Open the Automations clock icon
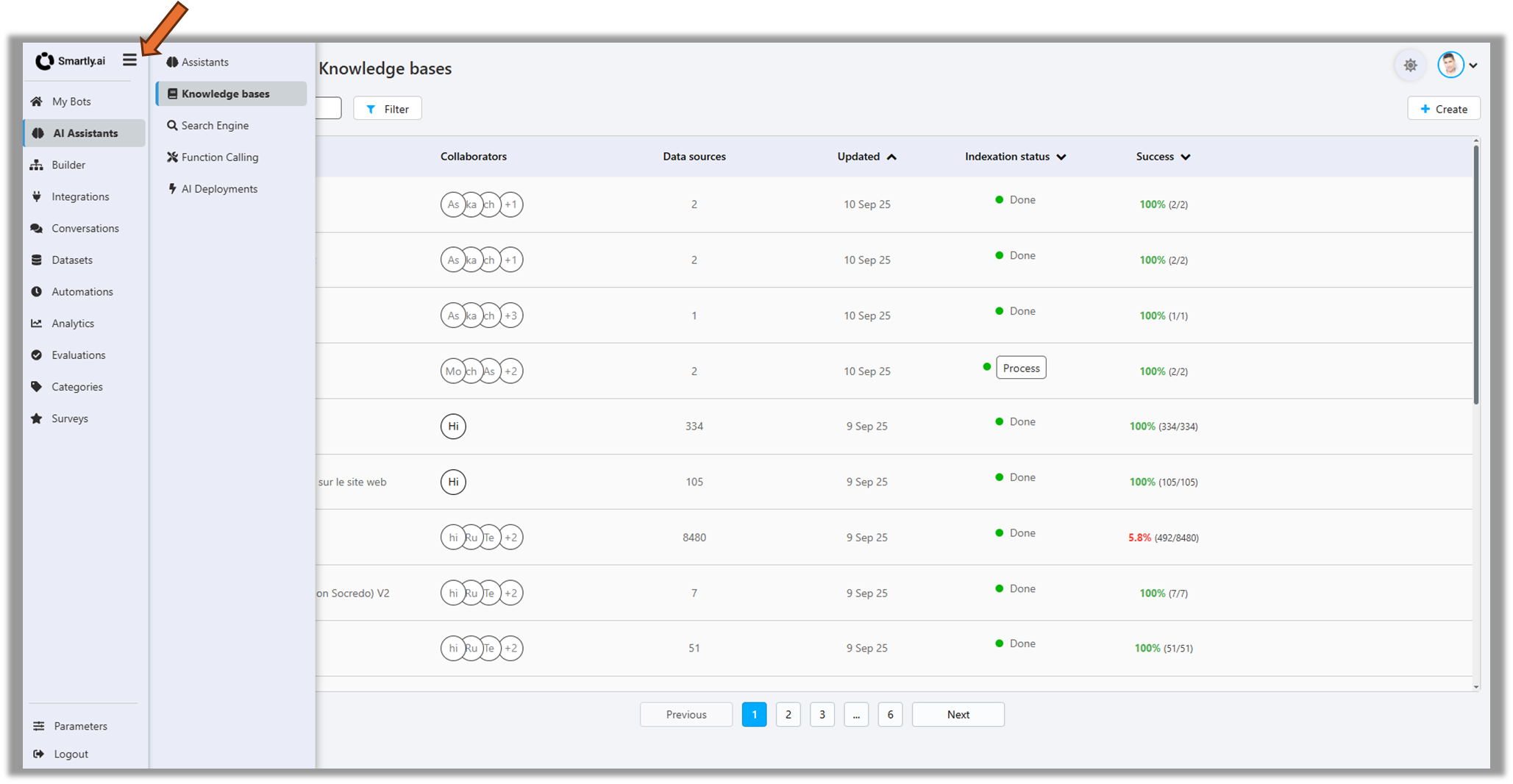 37,291
